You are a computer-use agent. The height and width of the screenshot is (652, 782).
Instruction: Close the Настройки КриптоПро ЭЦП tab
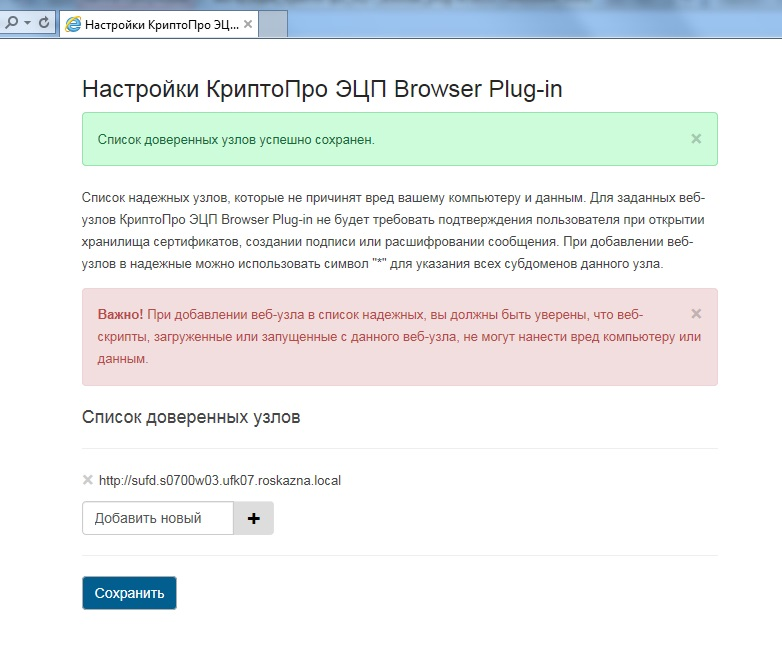click(248, 24)
